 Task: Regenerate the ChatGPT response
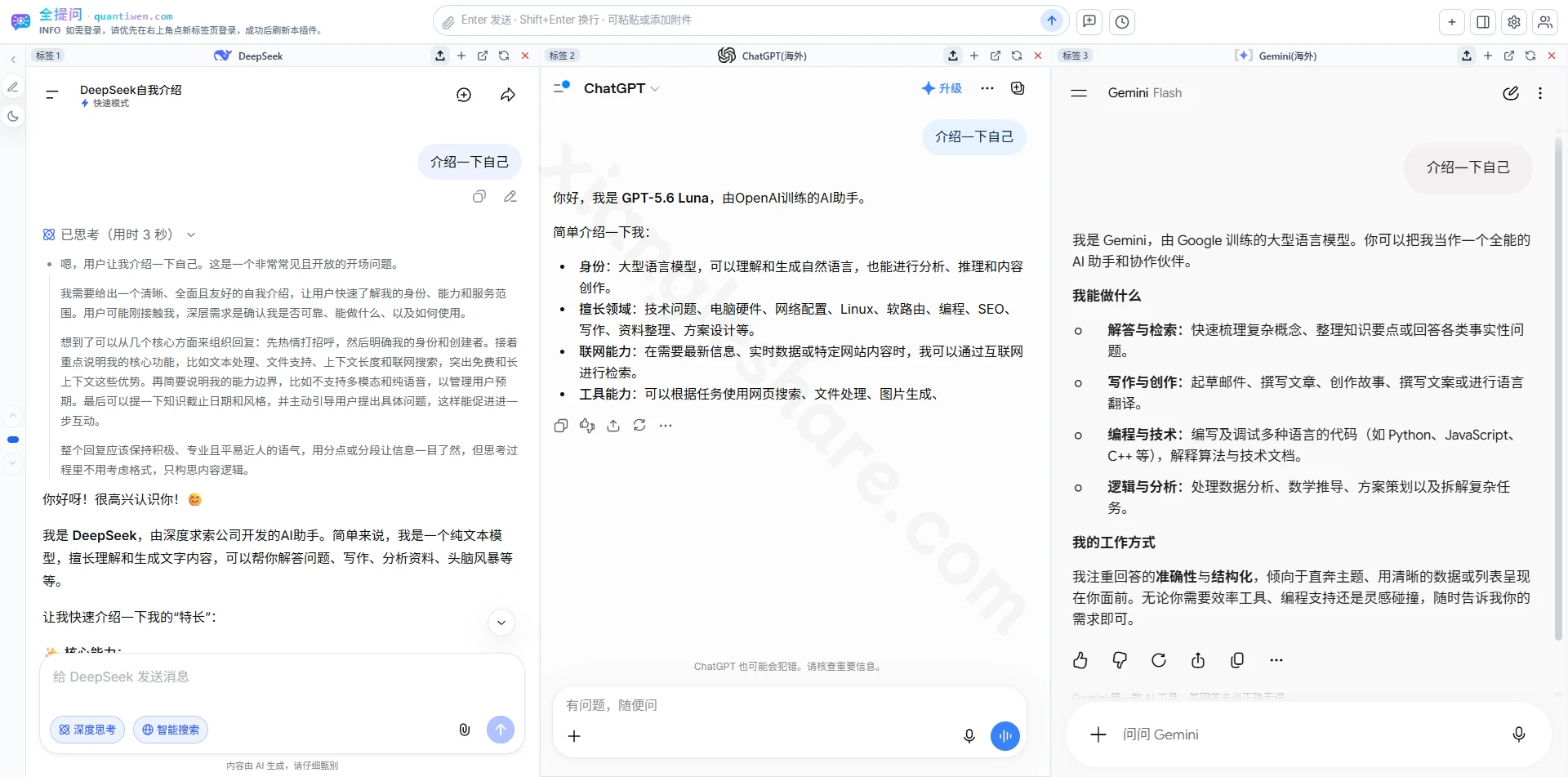[639, 426]
